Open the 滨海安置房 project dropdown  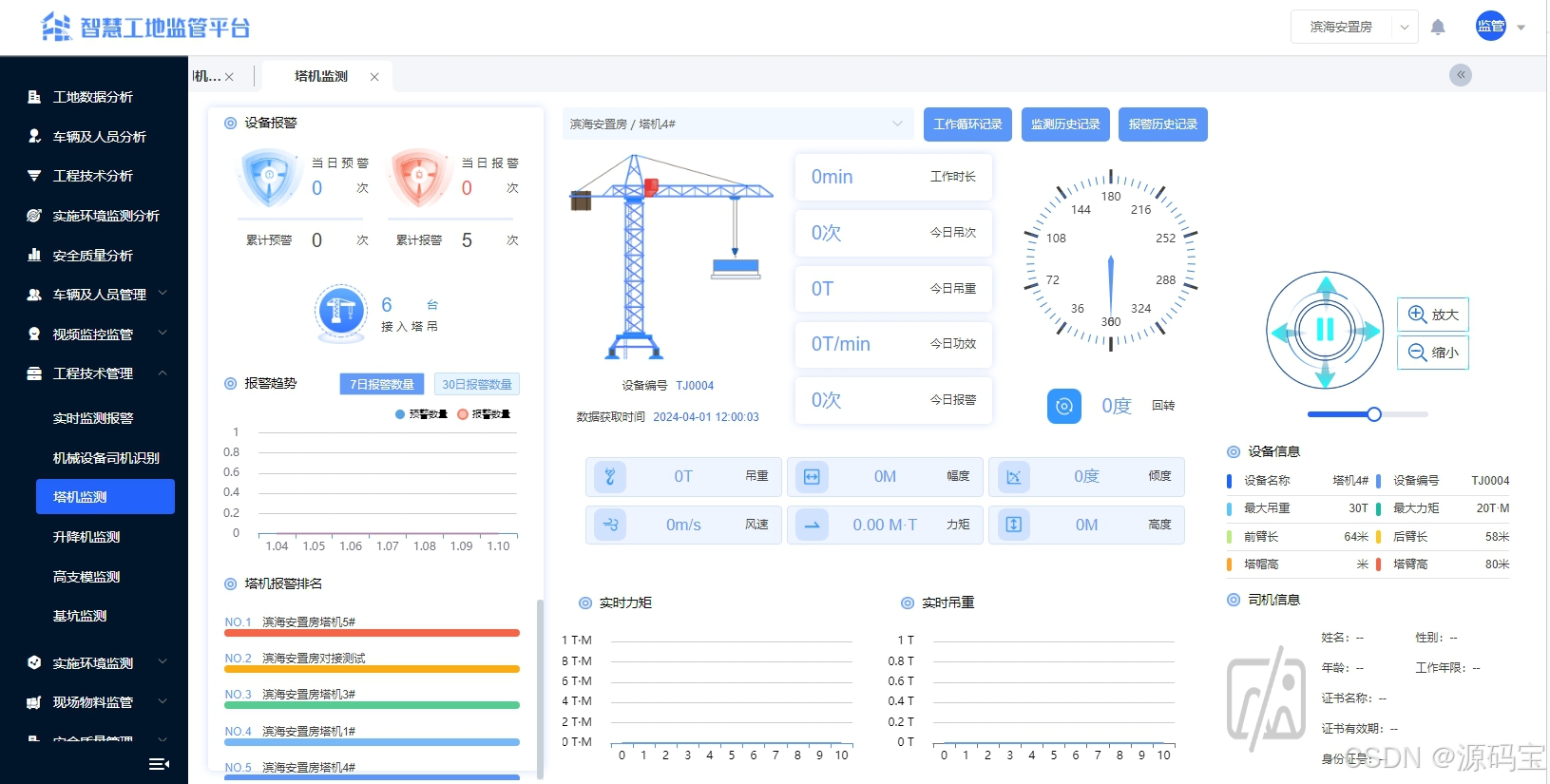point(1353,27)
